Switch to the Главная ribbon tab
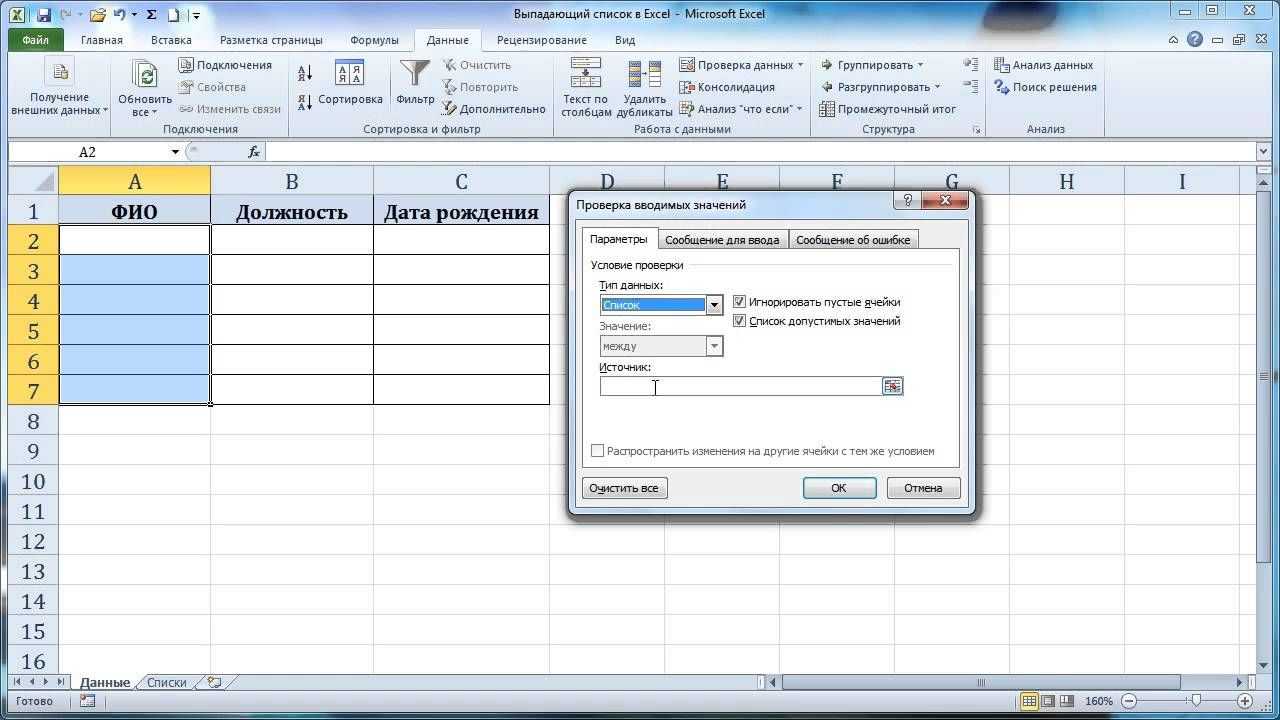1280x720 pixels. tap(102, 40)
